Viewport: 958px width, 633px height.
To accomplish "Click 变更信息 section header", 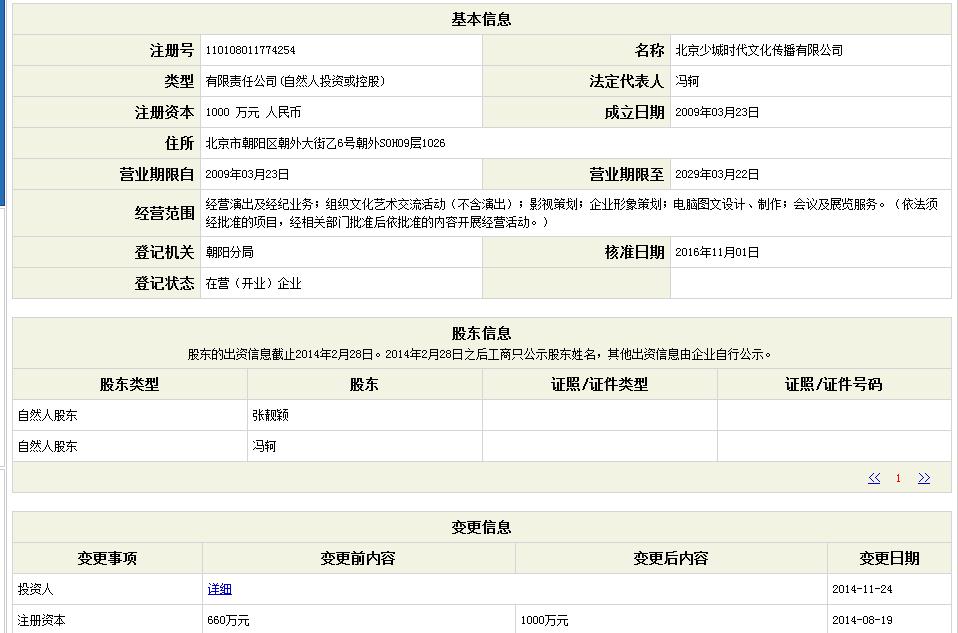I will pyautogui.click(x=481, y=527).
